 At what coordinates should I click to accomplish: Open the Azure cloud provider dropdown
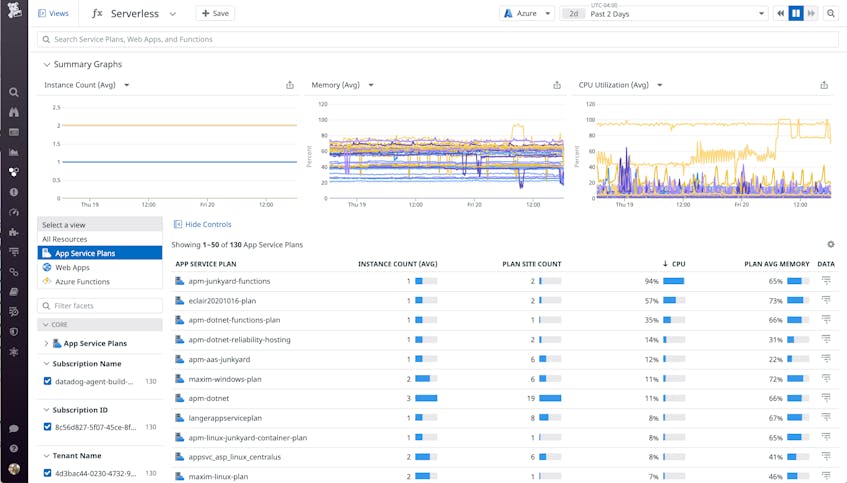[x=527, y=14]
